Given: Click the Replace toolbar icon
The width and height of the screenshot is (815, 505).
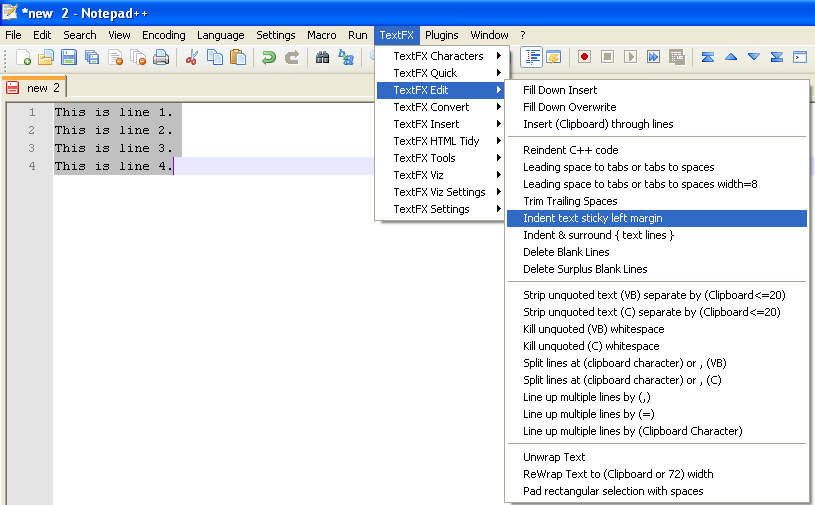Looking at the screenshot, I should click(x=346, y=57).
